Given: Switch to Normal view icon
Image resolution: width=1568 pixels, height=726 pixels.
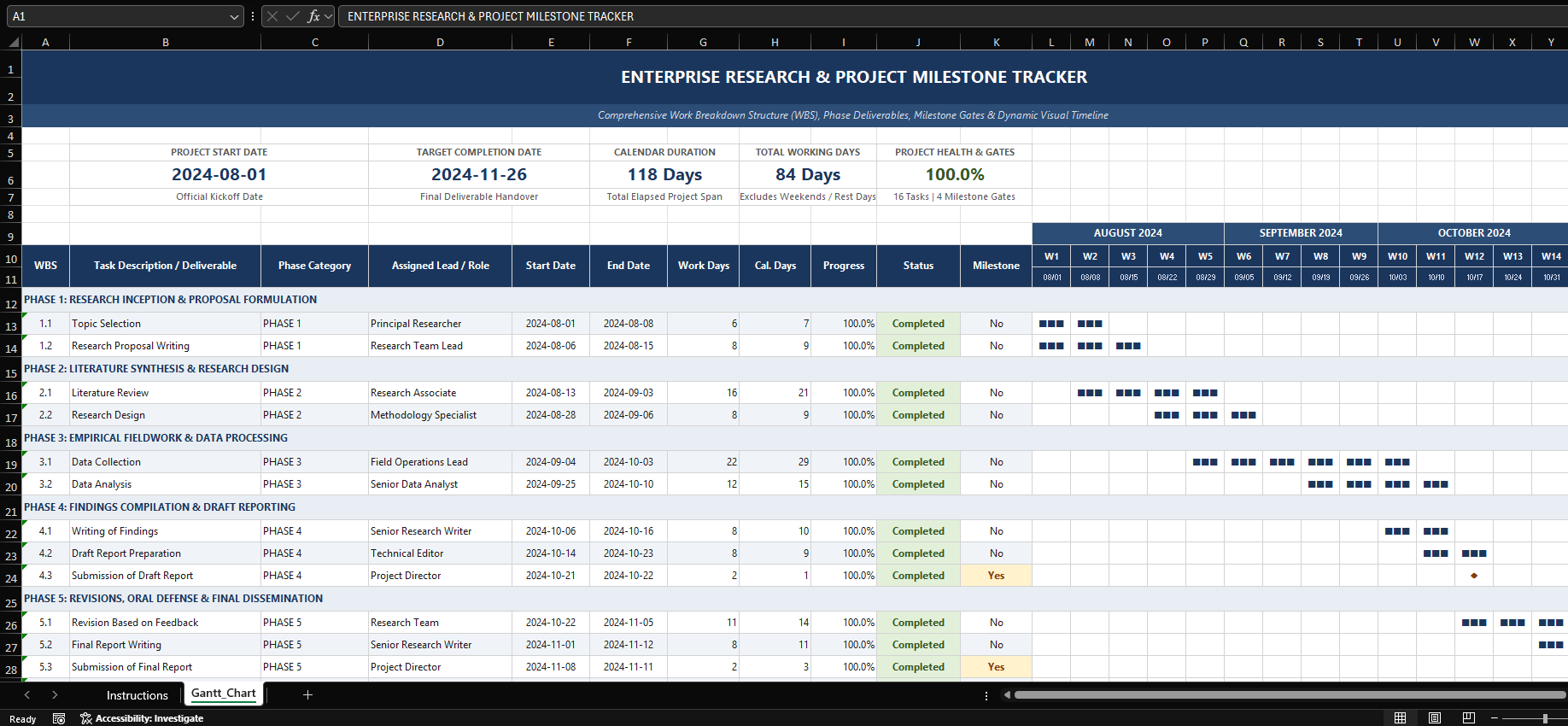Looking at the screenshot, I should 1400,717.
